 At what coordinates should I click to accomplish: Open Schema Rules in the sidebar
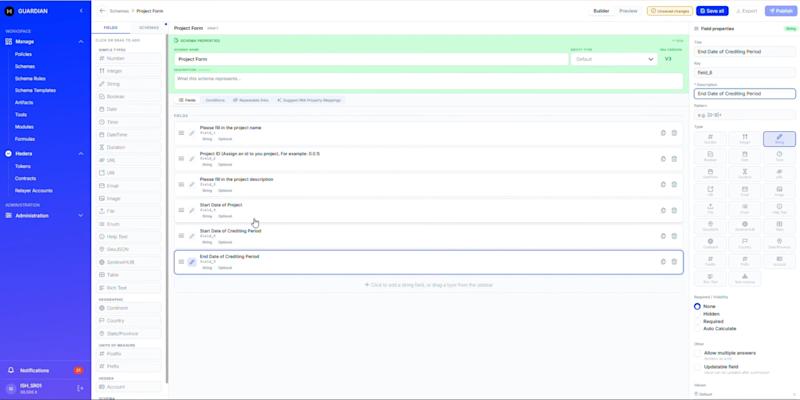30,79
